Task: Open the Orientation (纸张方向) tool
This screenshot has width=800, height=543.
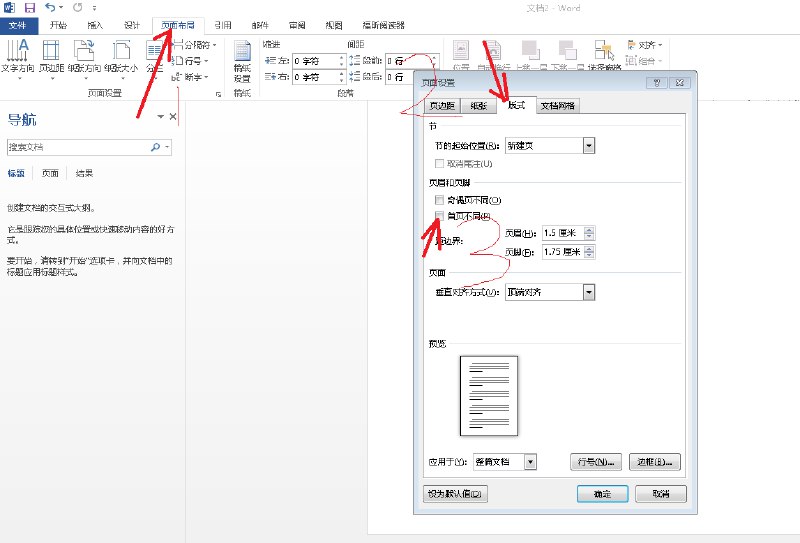Action: coord(84,59)
